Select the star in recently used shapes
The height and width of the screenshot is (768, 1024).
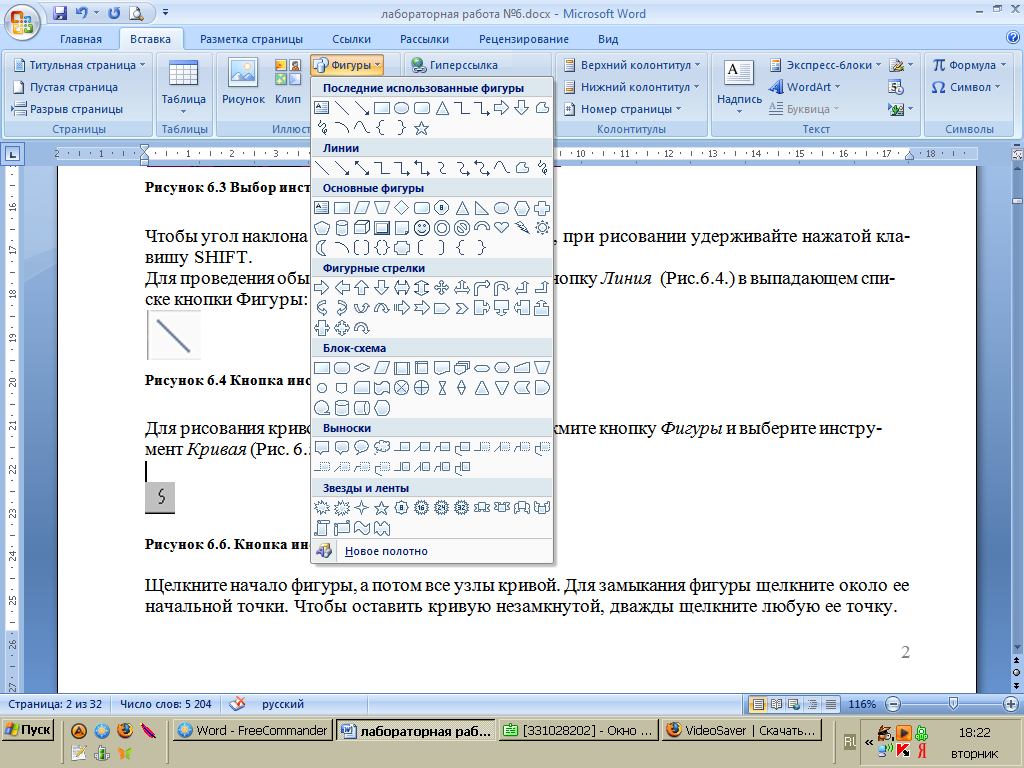pos(422,128)
